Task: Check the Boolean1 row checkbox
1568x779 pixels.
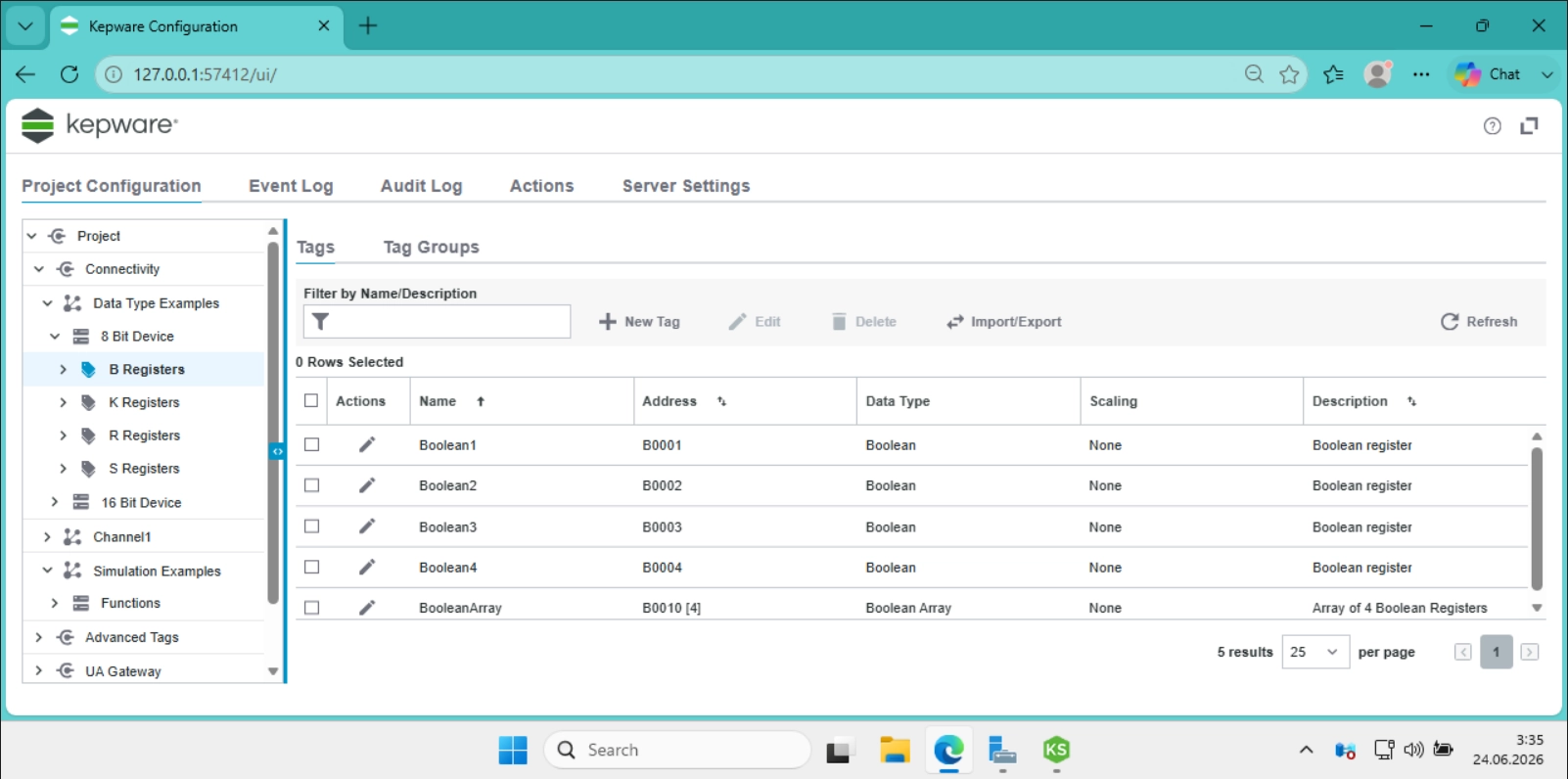Action: click(x=311, y=444)
